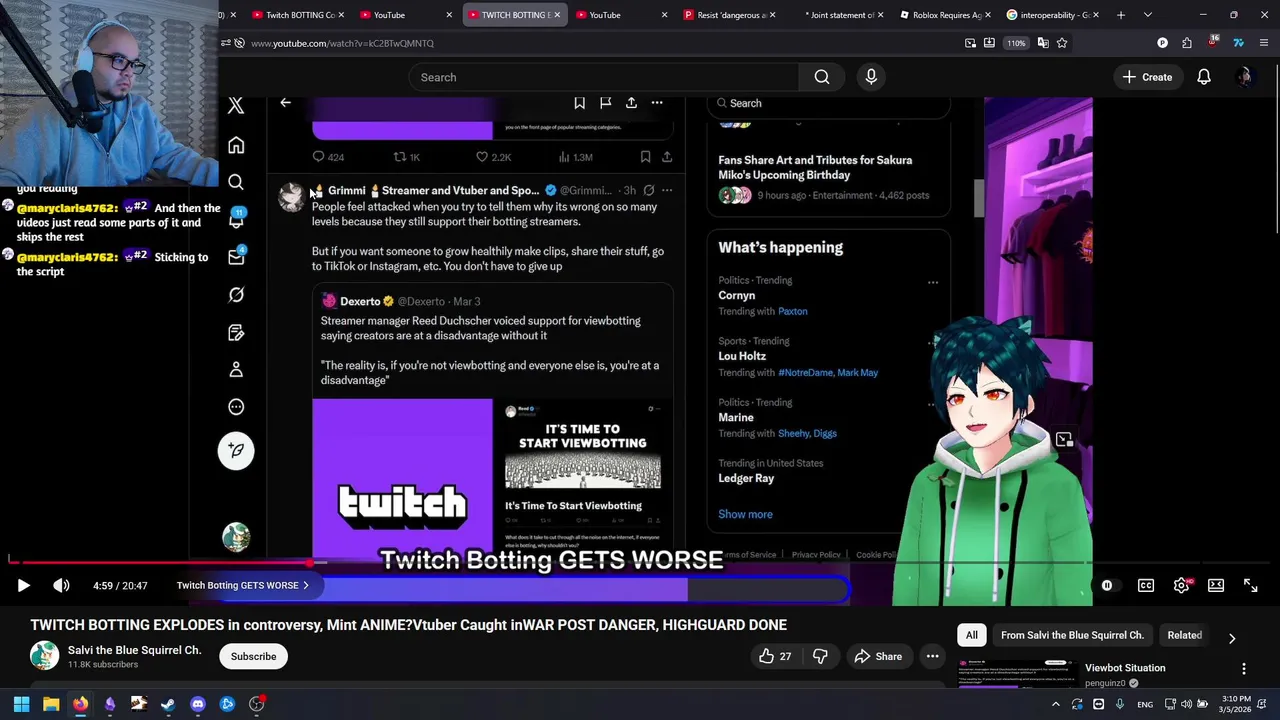Click the YouTube search magnifier button
Viewport: 1280px width, 720px height.
822,77
